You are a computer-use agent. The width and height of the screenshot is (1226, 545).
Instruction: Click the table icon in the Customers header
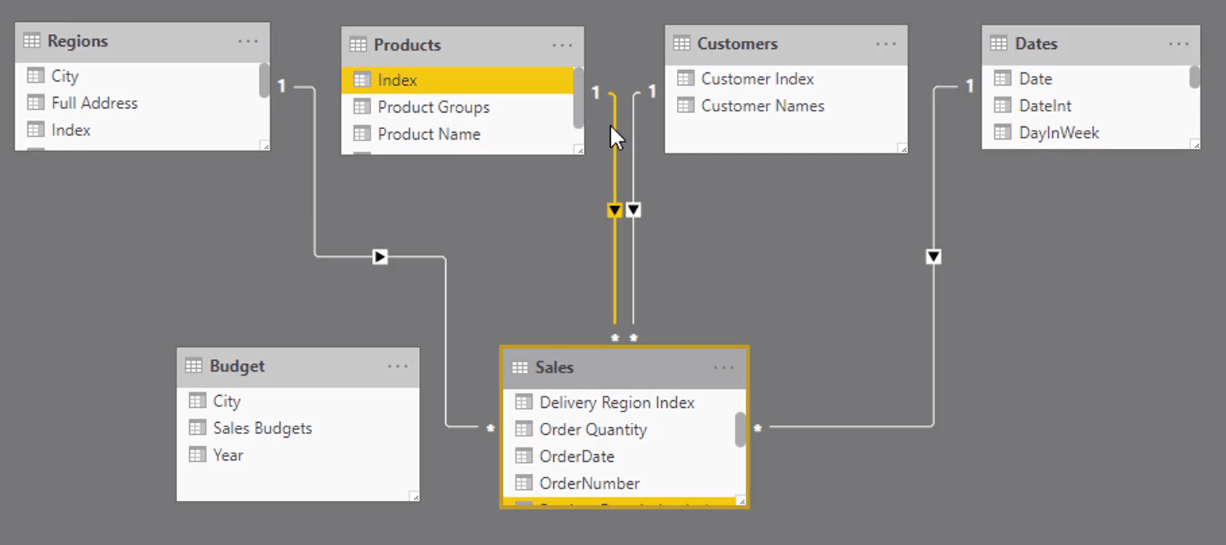(682, 44)
